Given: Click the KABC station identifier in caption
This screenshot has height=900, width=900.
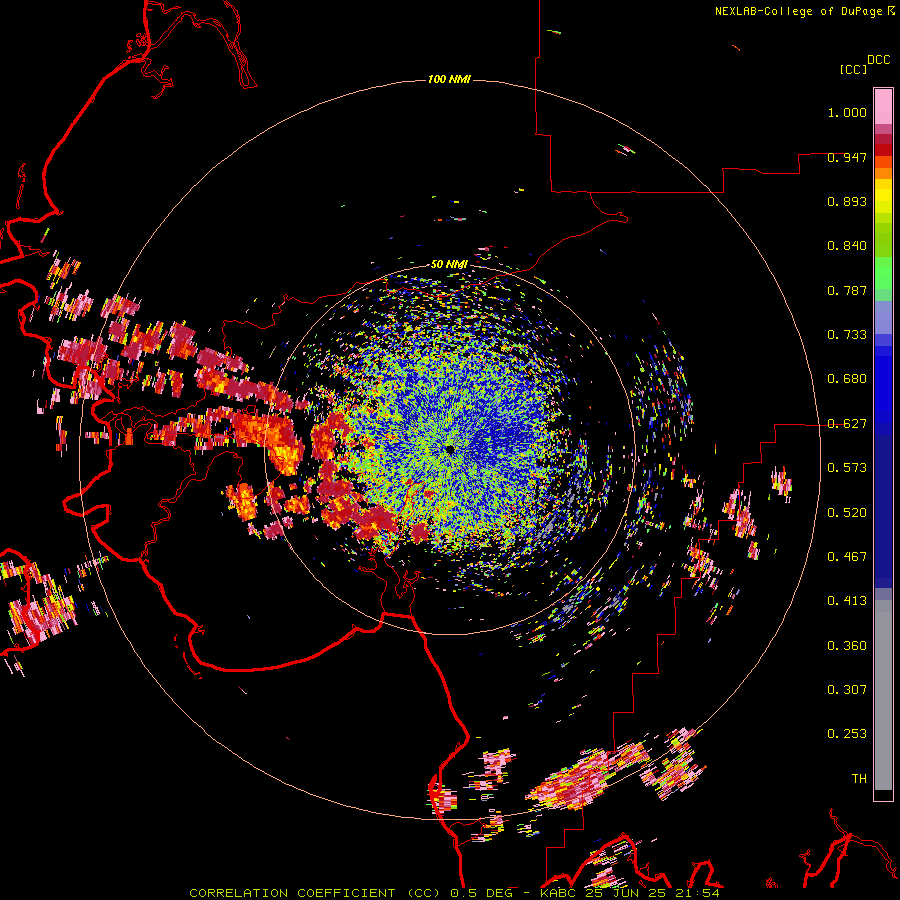Looking at the screenshot, I should point(559,893).
